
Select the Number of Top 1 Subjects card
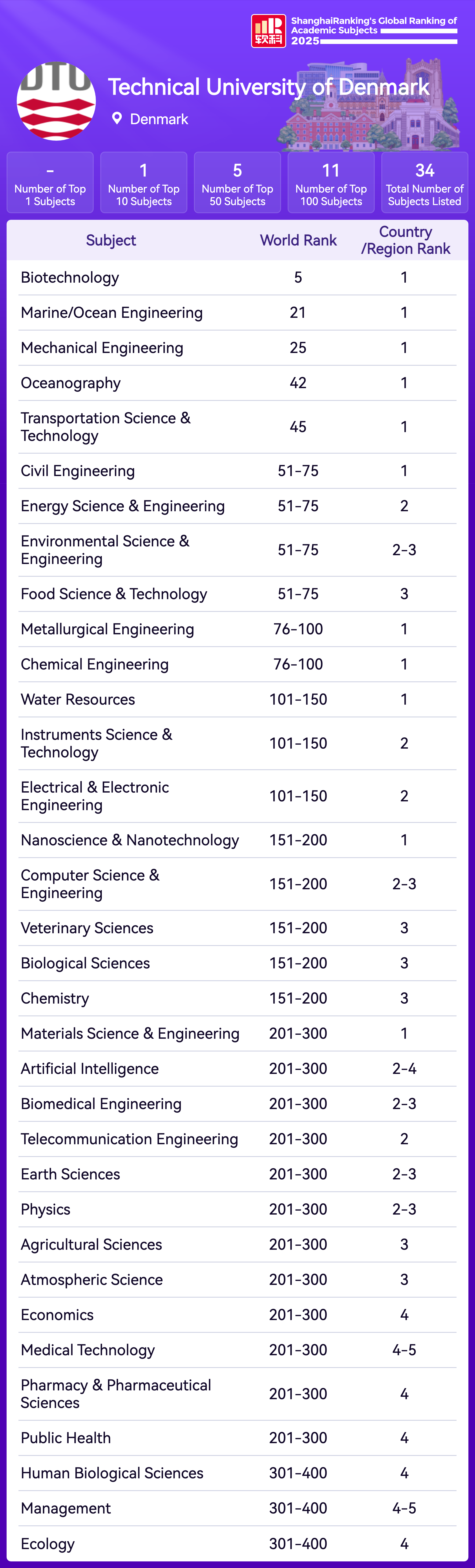coord(50,183)
